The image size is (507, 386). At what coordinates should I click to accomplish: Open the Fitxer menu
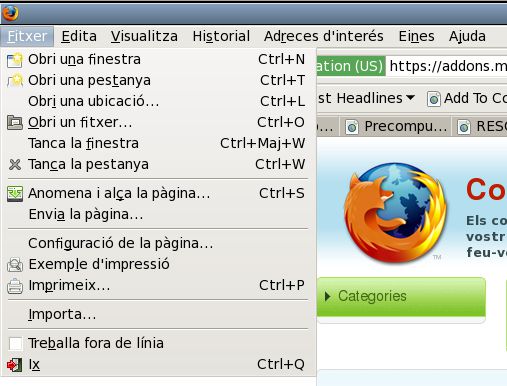coord(27,36)
